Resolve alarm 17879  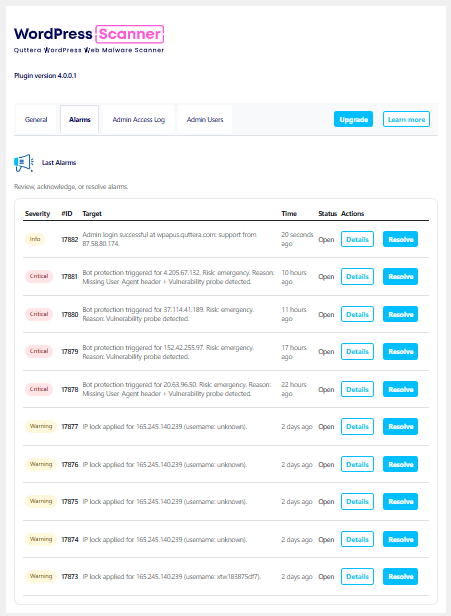click(x=400, y=352)
